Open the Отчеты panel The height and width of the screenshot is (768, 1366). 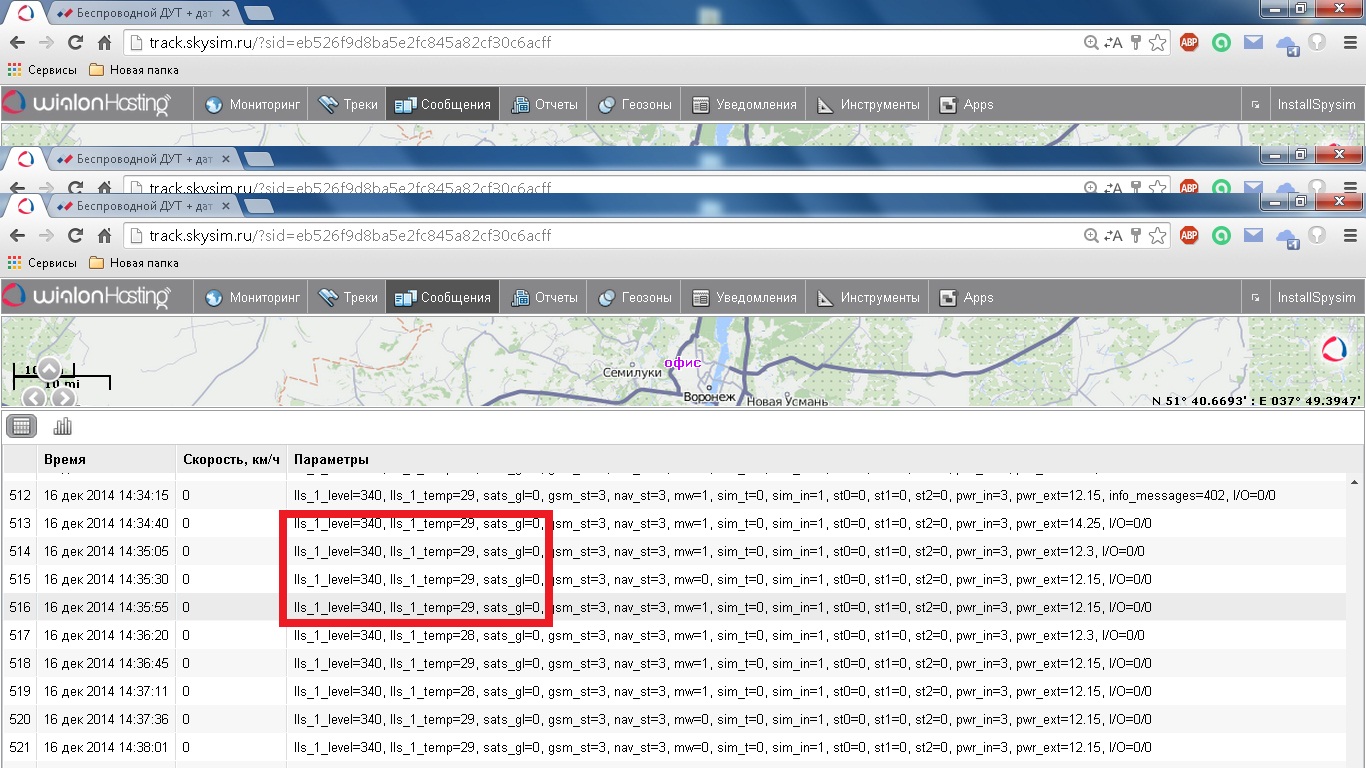click(545, 297)
